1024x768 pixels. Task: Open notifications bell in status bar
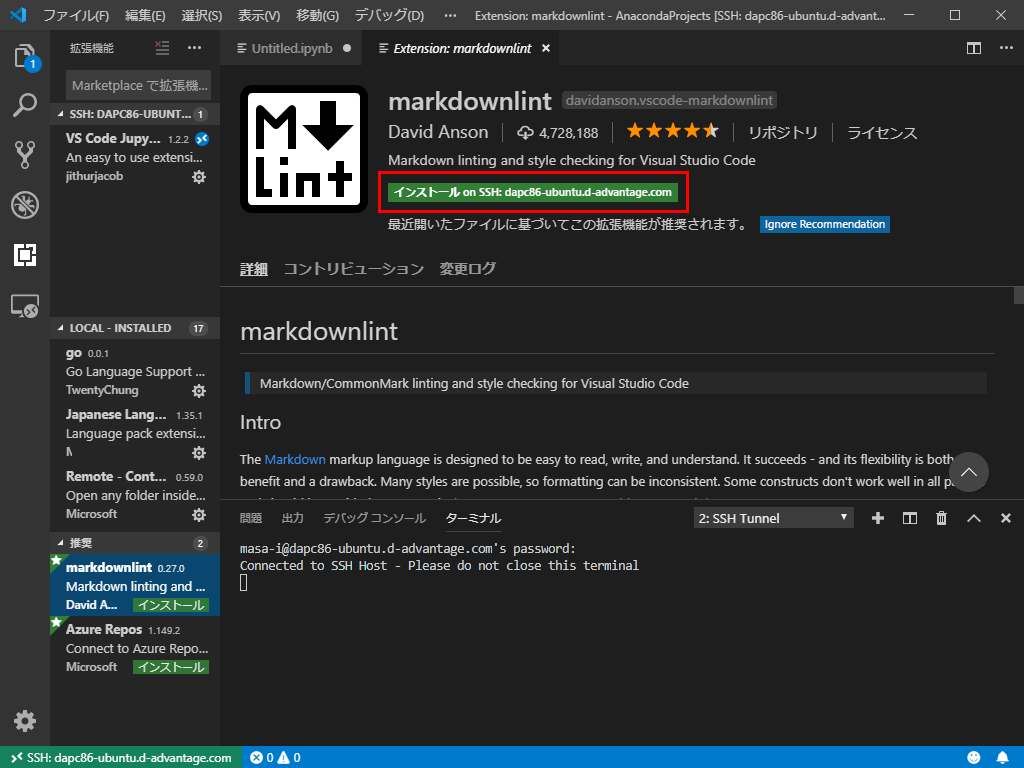(1002, 758)
